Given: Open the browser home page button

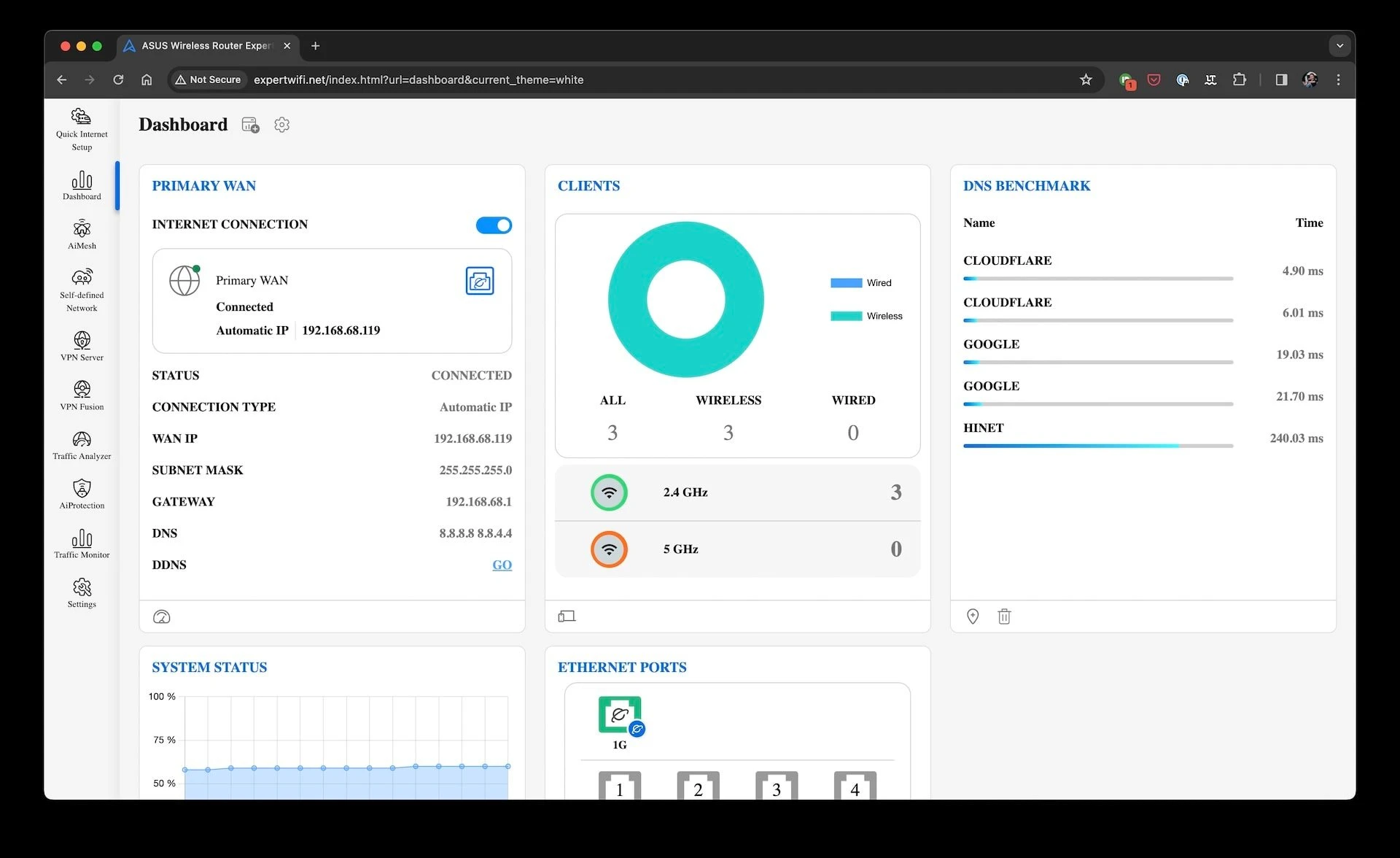Looking at the screenshot, I should pos(147,80).
